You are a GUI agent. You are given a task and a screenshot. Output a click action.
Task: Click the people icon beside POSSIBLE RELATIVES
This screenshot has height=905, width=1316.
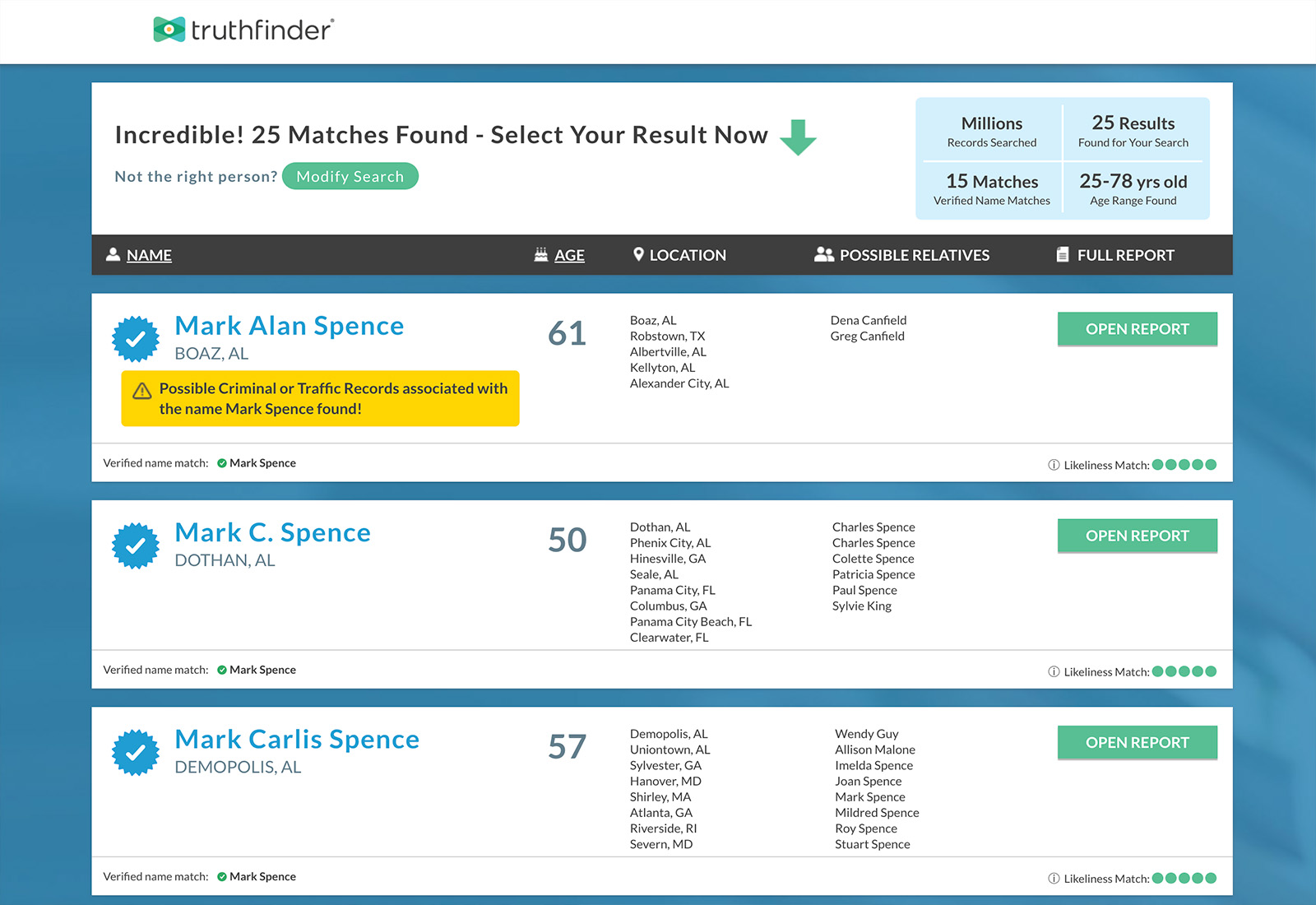[x=824, y=255]
